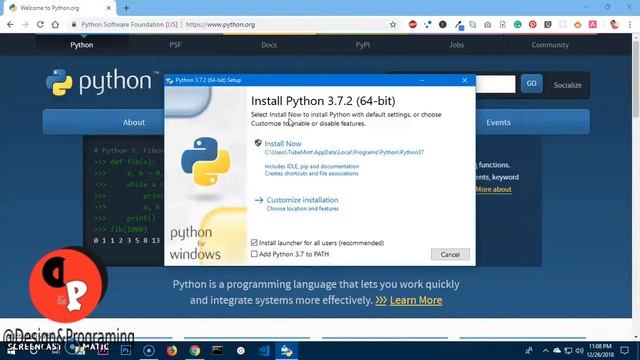The width and height of the screenshot is (640, 360).
Task: Open the Command Prompt taskbar icon
Action: click(218, 351)
